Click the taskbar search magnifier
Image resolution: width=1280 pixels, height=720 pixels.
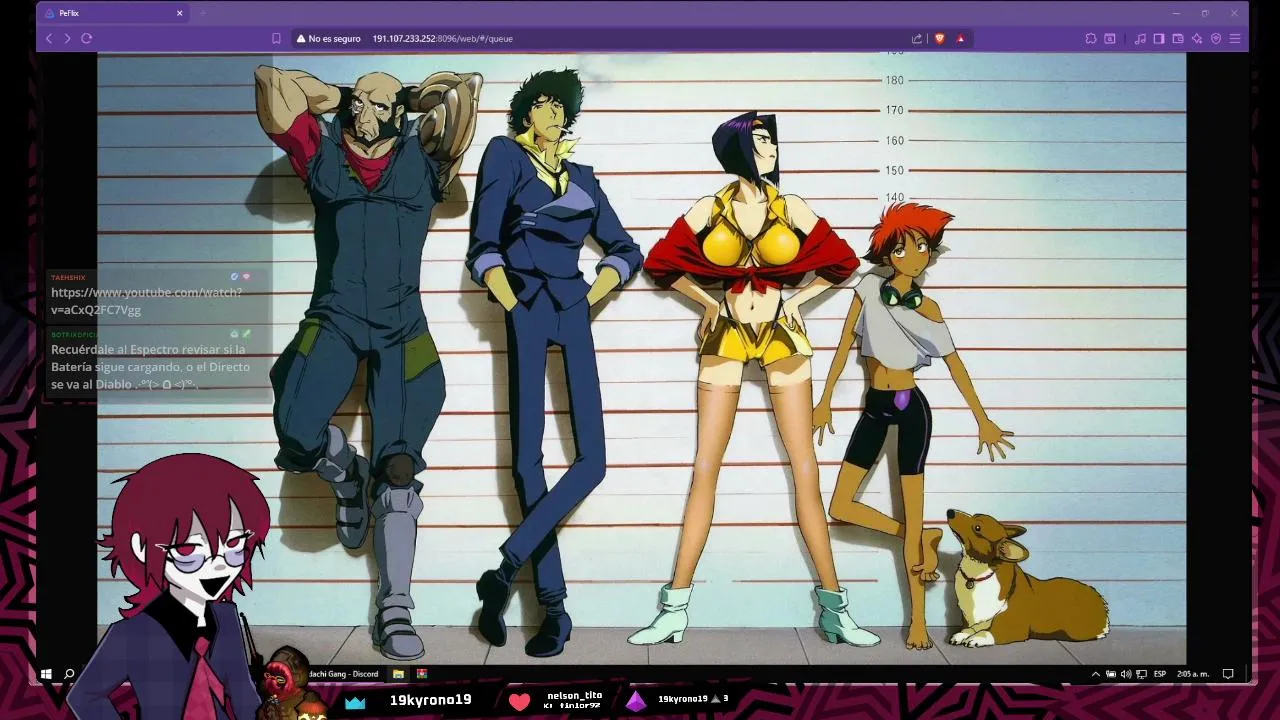point(69,674)
